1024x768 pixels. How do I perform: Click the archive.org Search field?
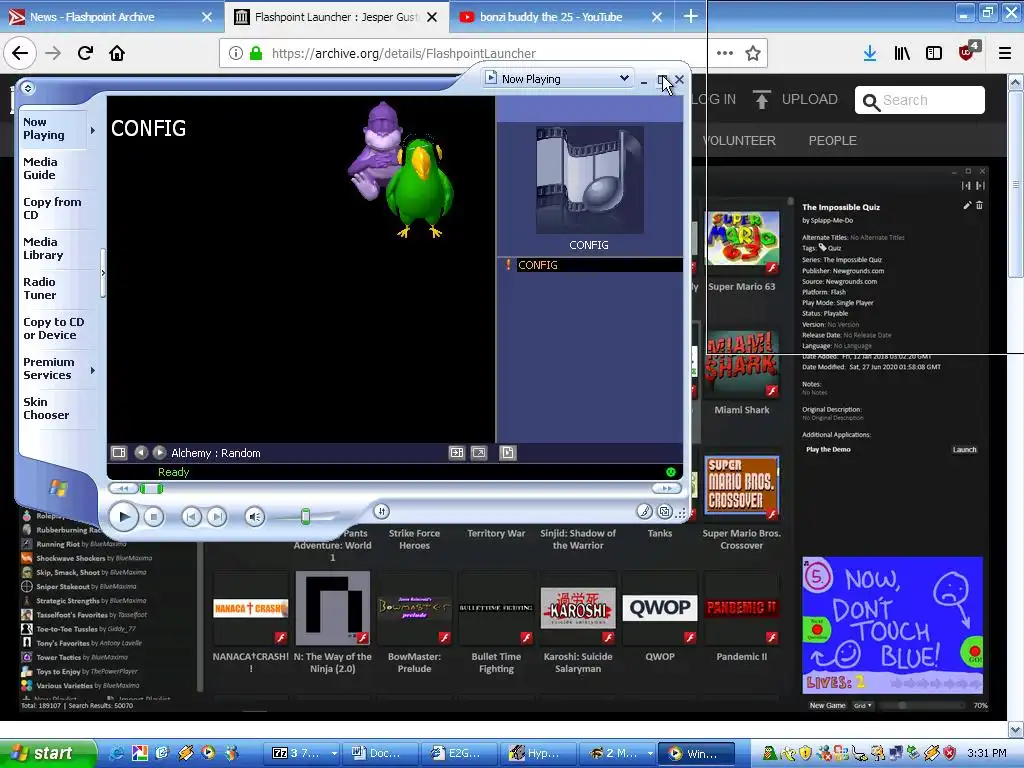pos(920,100)
